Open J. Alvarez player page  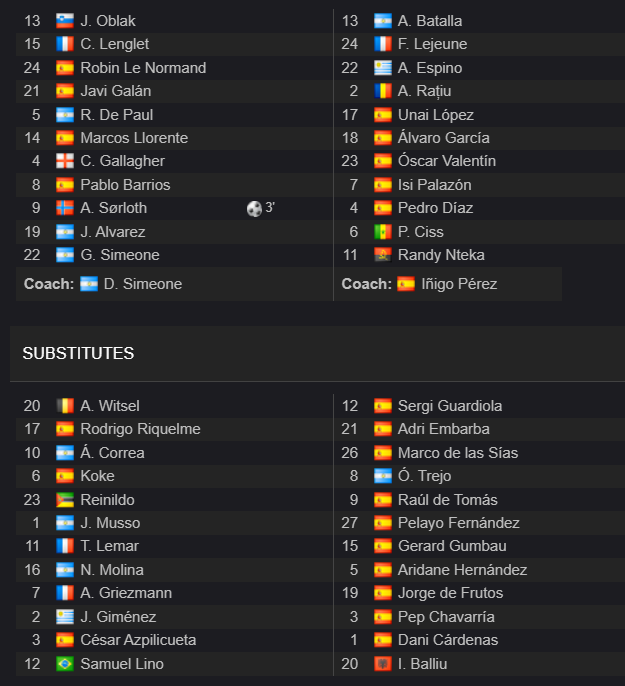113,232
